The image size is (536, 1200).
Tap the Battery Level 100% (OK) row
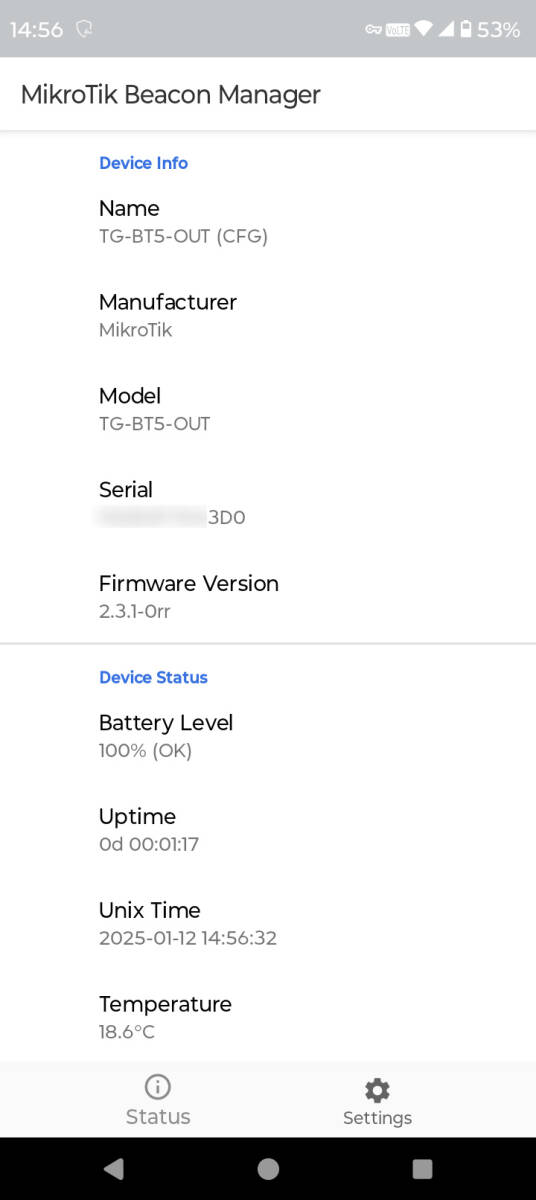tap(268, 736)
